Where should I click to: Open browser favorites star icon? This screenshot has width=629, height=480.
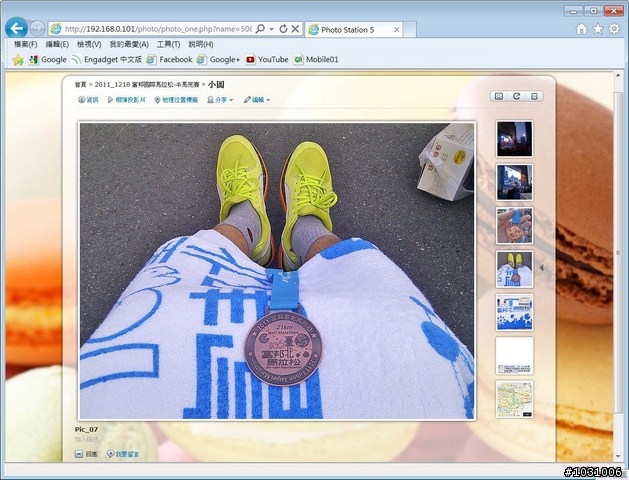click(x=598, y=29)
